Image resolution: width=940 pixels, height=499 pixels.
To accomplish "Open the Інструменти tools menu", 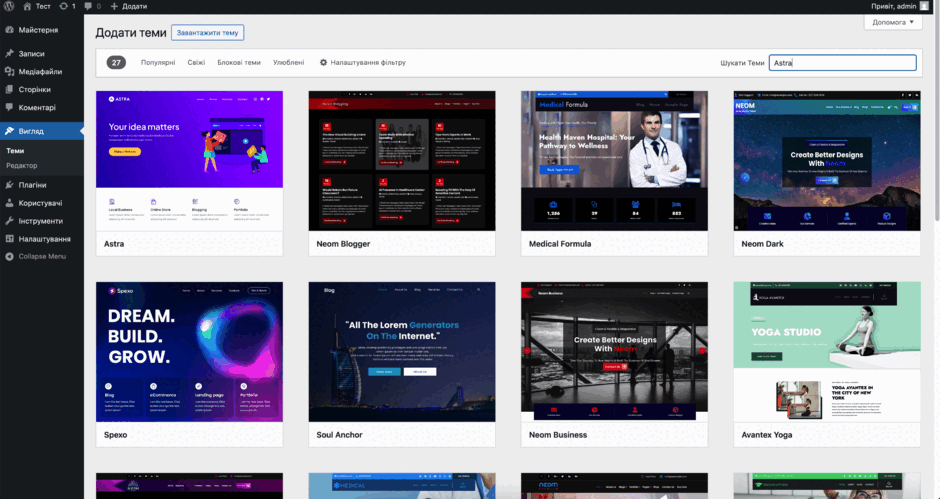I will click(x=42, y=221).
